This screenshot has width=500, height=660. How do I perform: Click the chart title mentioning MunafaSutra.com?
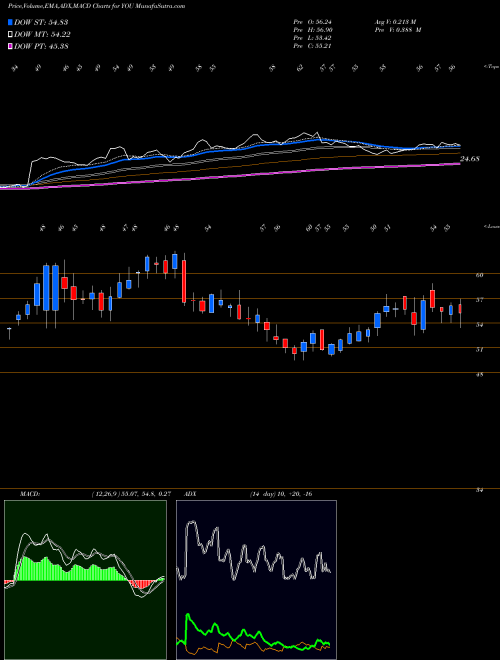[96, 6]
